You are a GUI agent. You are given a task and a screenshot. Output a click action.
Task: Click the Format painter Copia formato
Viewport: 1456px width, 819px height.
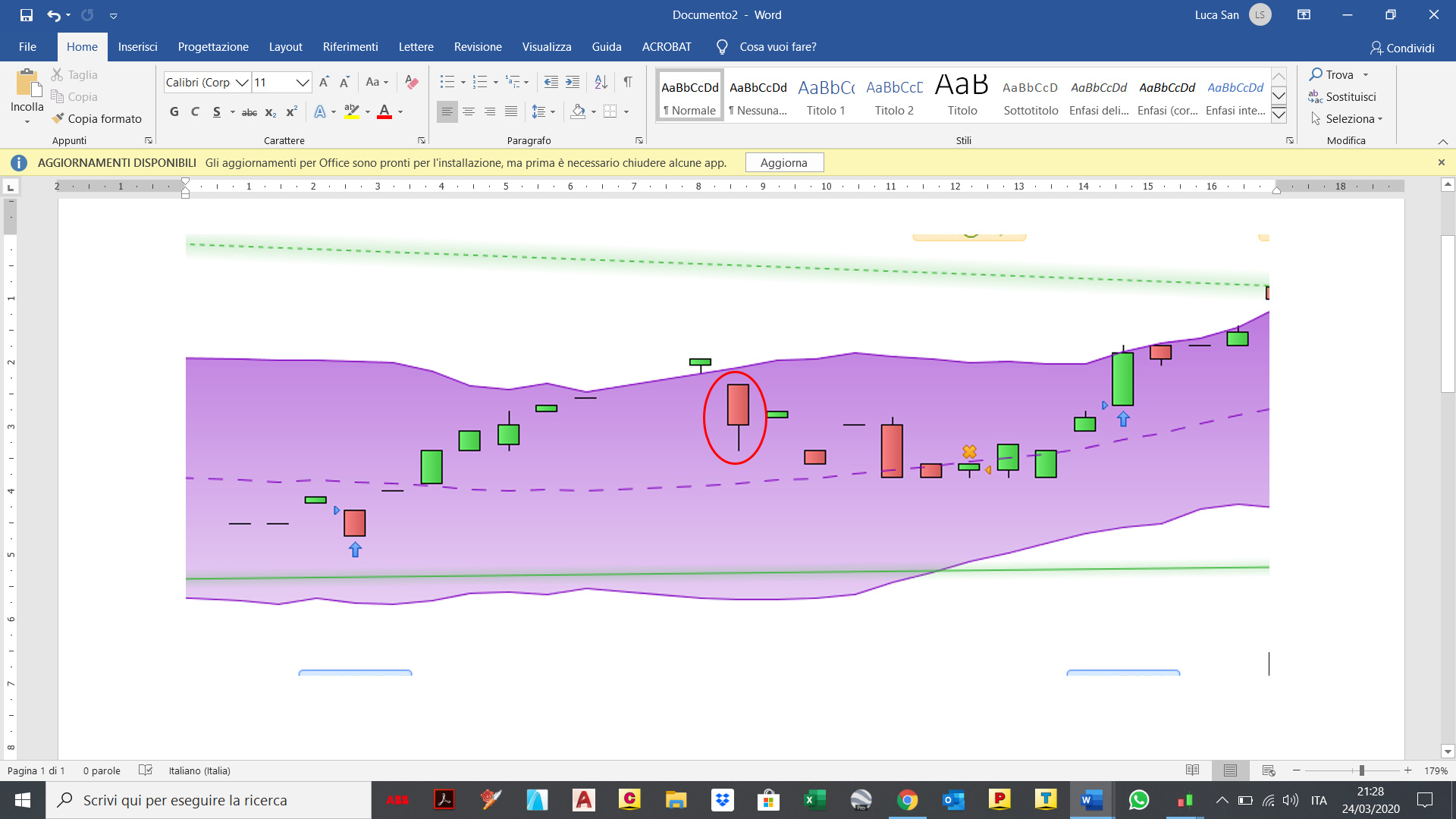pos(97,118)
